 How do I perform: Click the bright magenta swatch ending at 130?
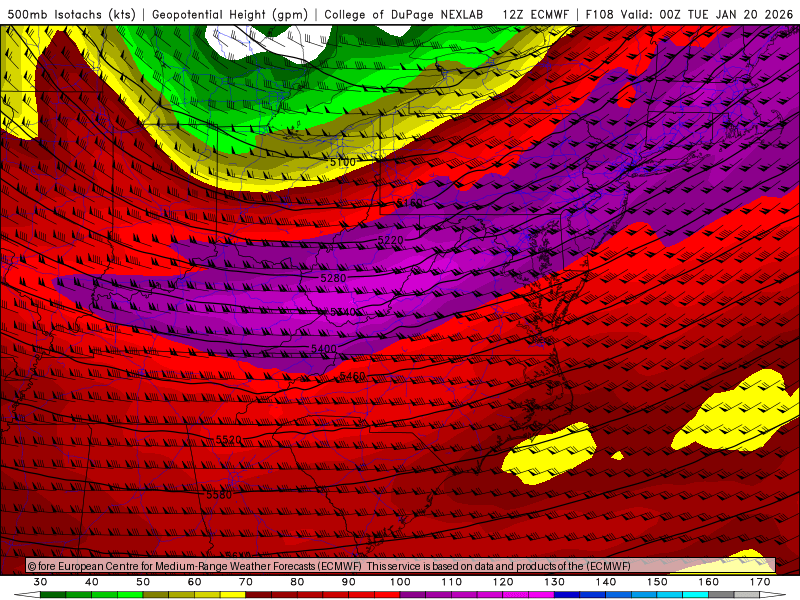coord(541,594)
